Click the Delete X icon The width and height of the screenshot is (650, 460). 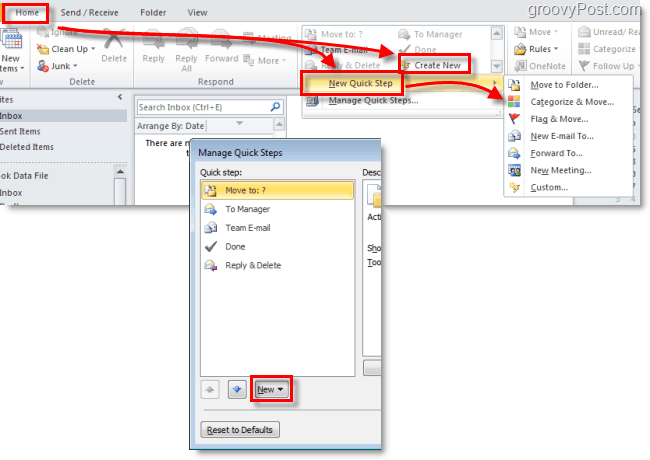(x=114, y=40)
